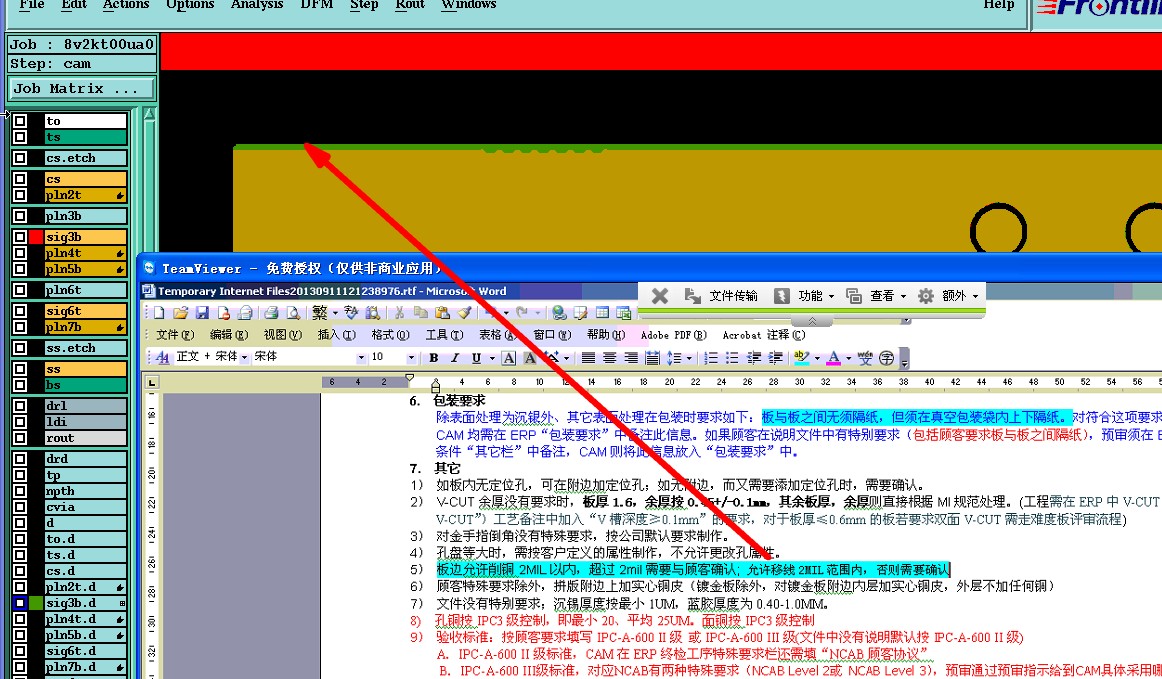Screen dimensions: 1162x679
Task: Click the Paste clipboard icon
Action: click(x=442, y=313)
